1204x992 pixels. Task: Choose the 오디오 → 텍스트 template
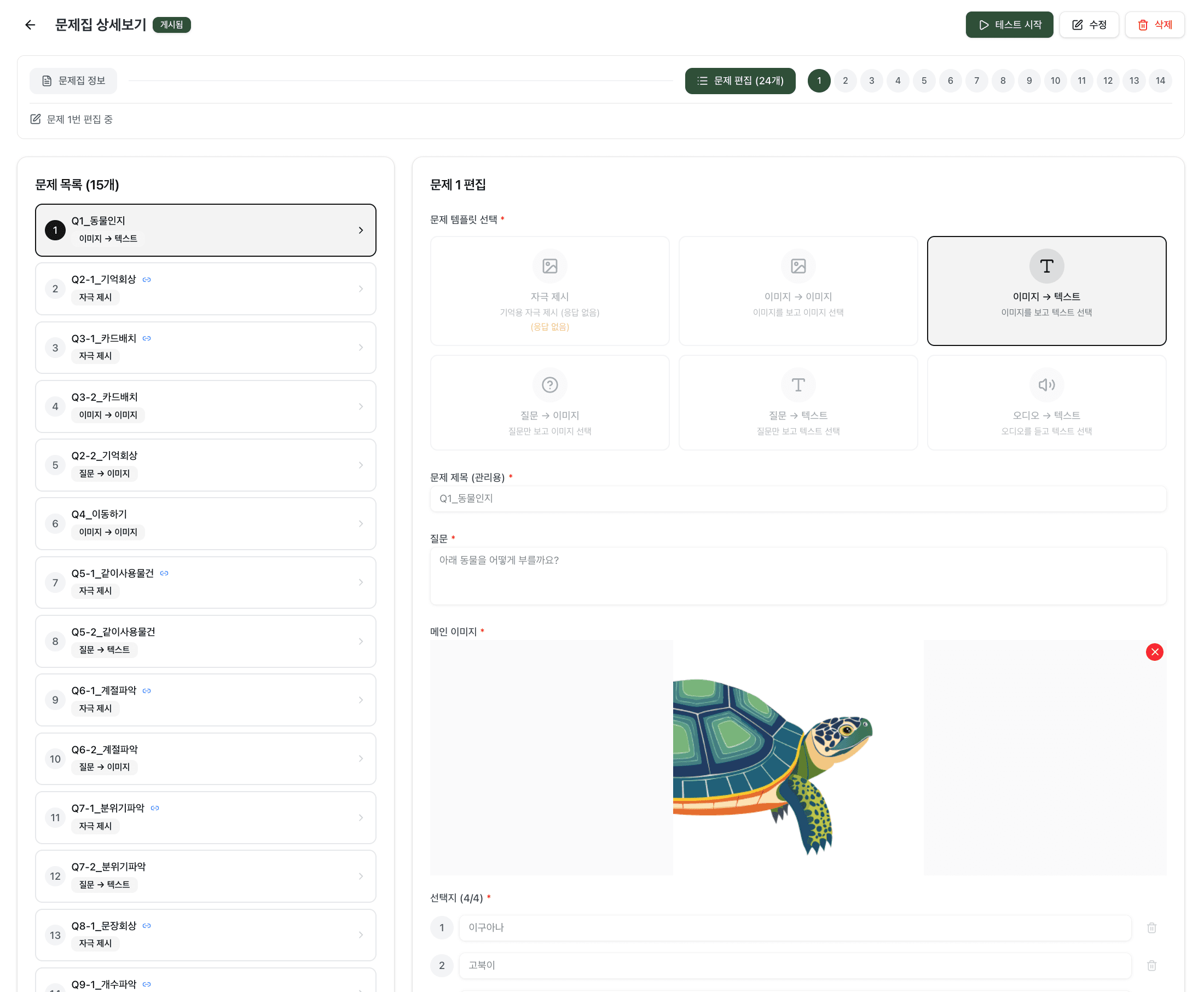1046,402
